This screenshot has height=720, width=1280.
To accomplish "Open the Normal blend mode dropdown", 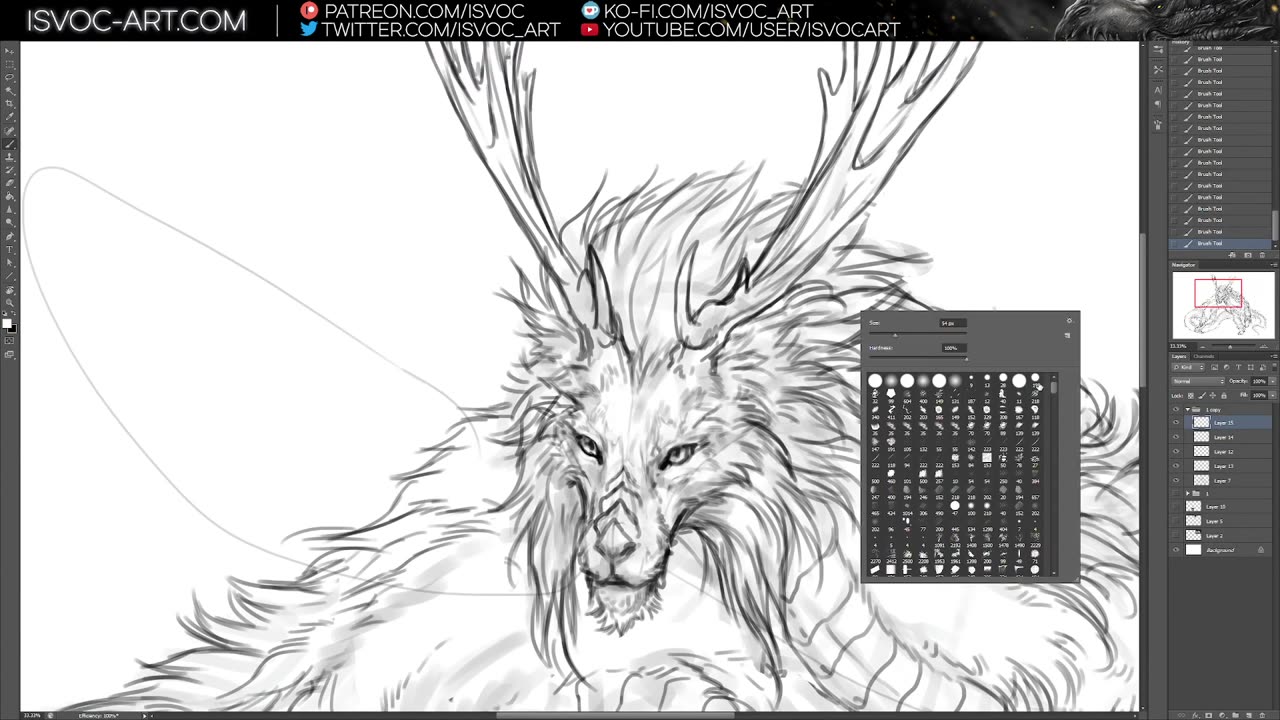I will 1199,381.
